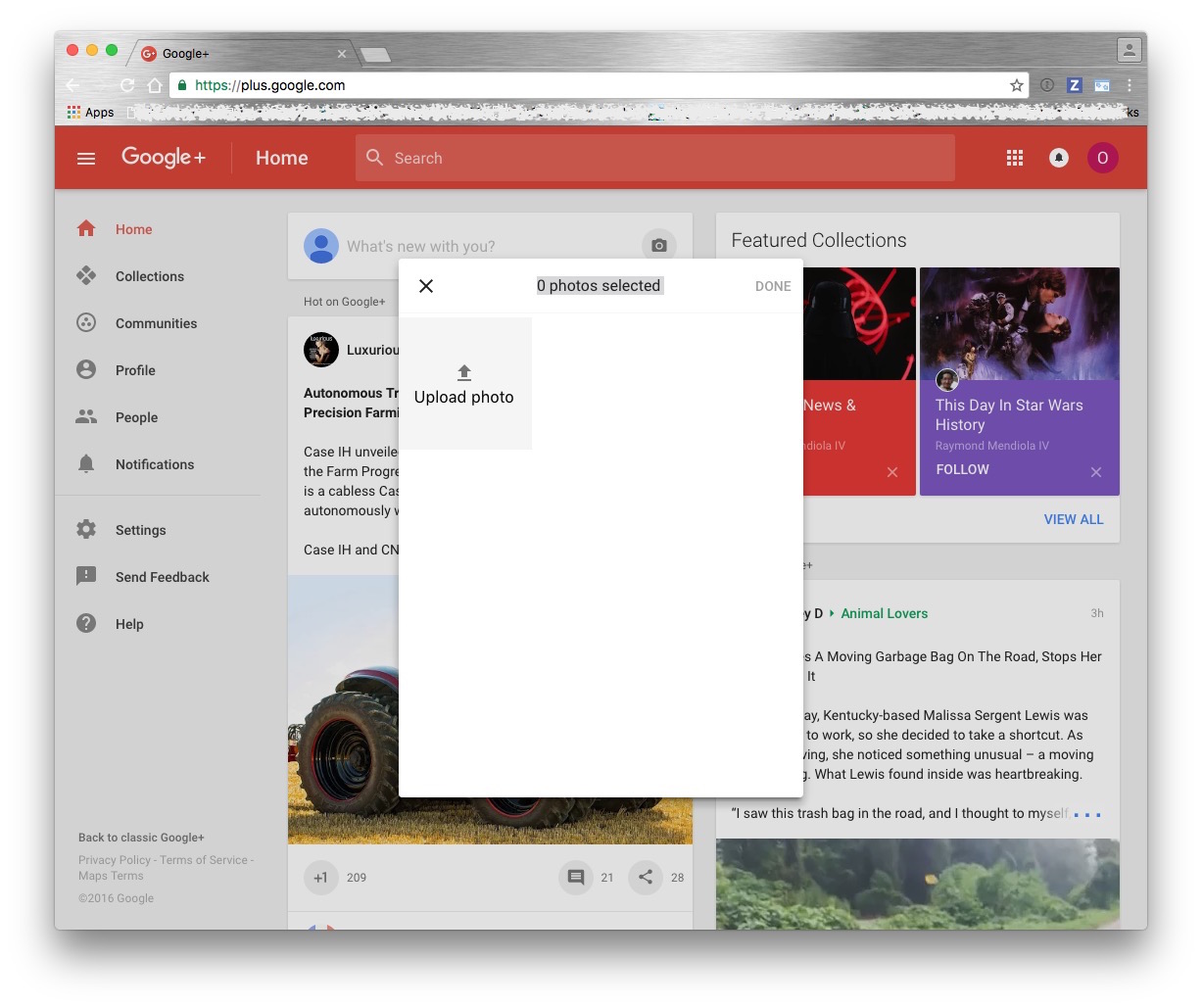Image resolution: width=1202 pixels, height=1008 pixels.
Task: Open the Chrome profile button
Action: [1130, 49]
